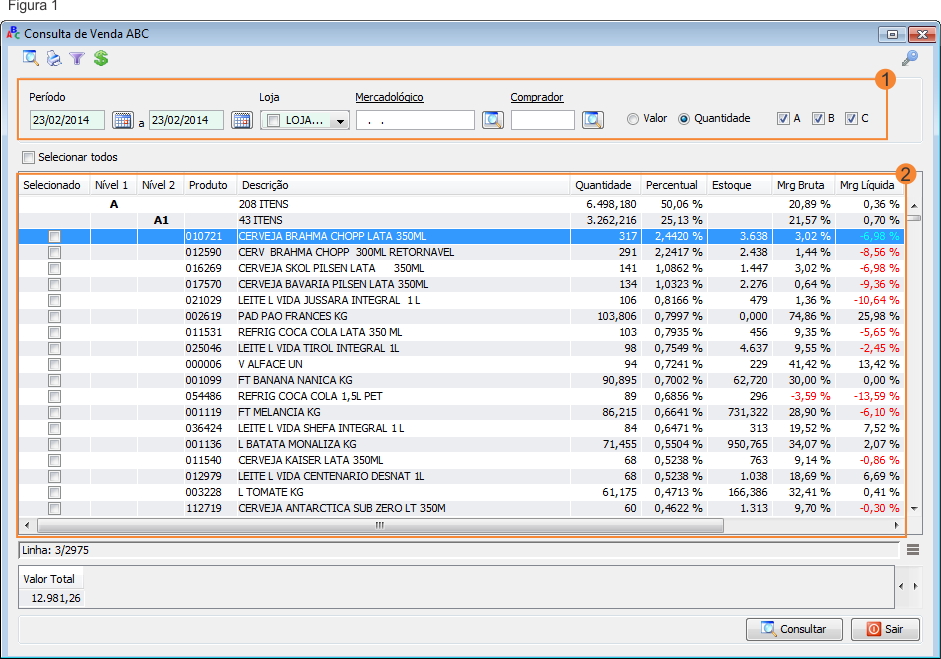Open the Comprador lookup search icon
Viewport: 941px width, 659px height.
593,120
